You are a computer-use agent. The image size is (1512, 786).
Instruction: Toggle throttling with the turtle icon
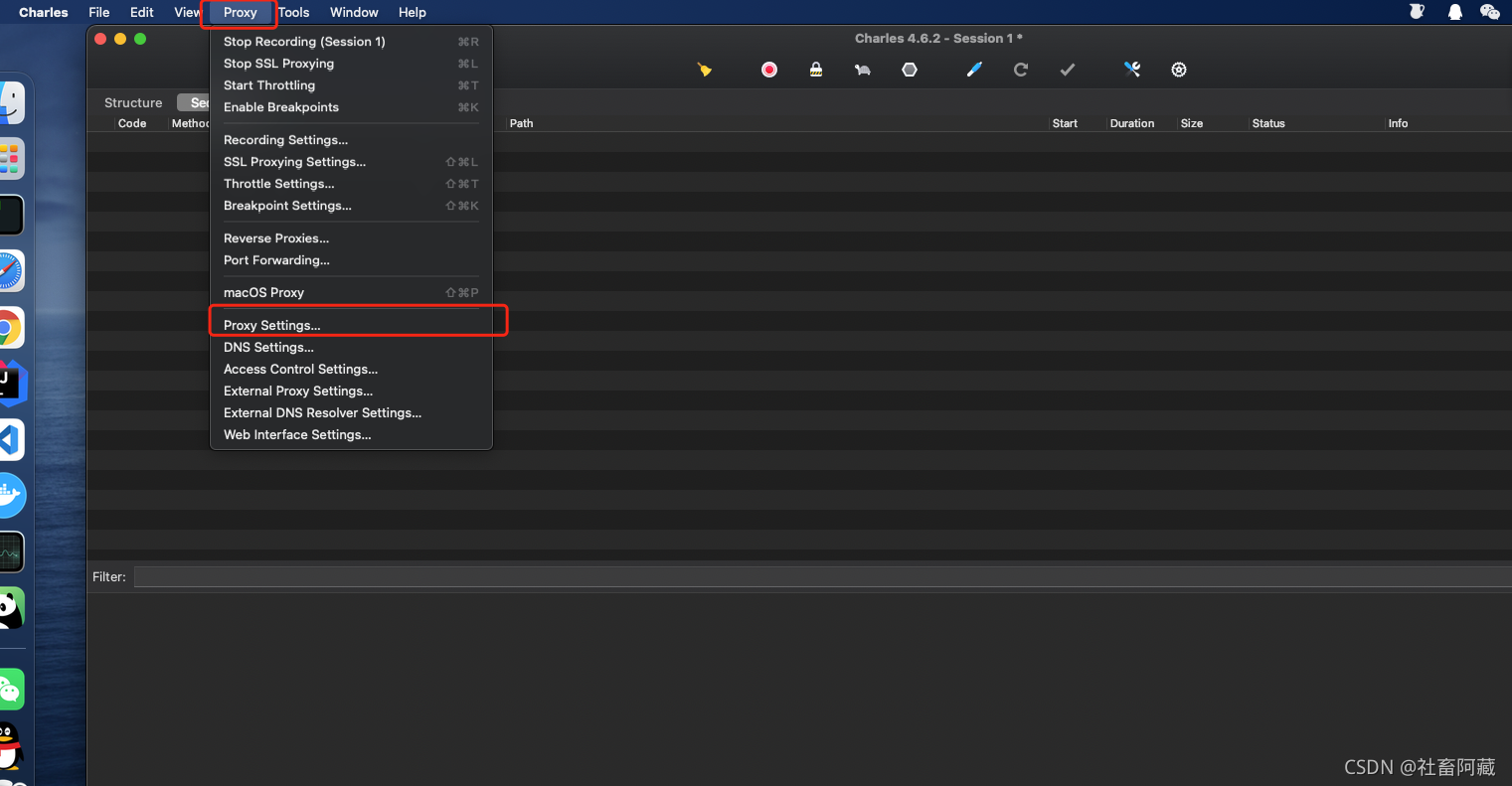pos(863,70)
